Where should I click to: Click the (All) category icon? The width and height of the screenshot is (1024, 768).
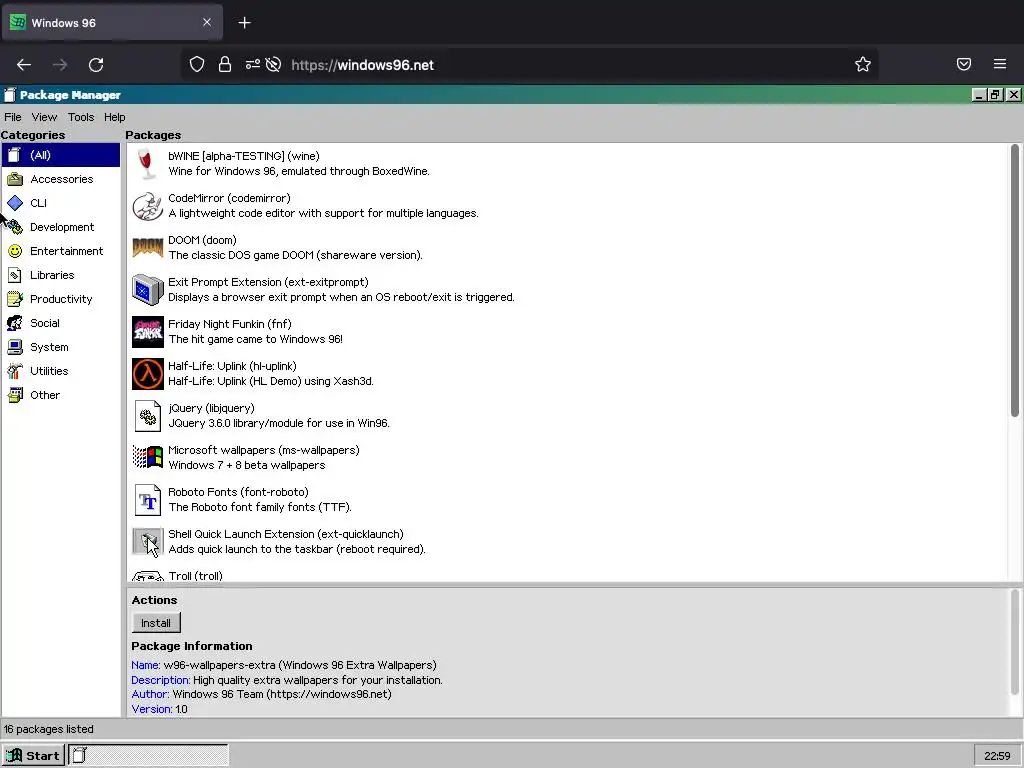tap(14, 155)
